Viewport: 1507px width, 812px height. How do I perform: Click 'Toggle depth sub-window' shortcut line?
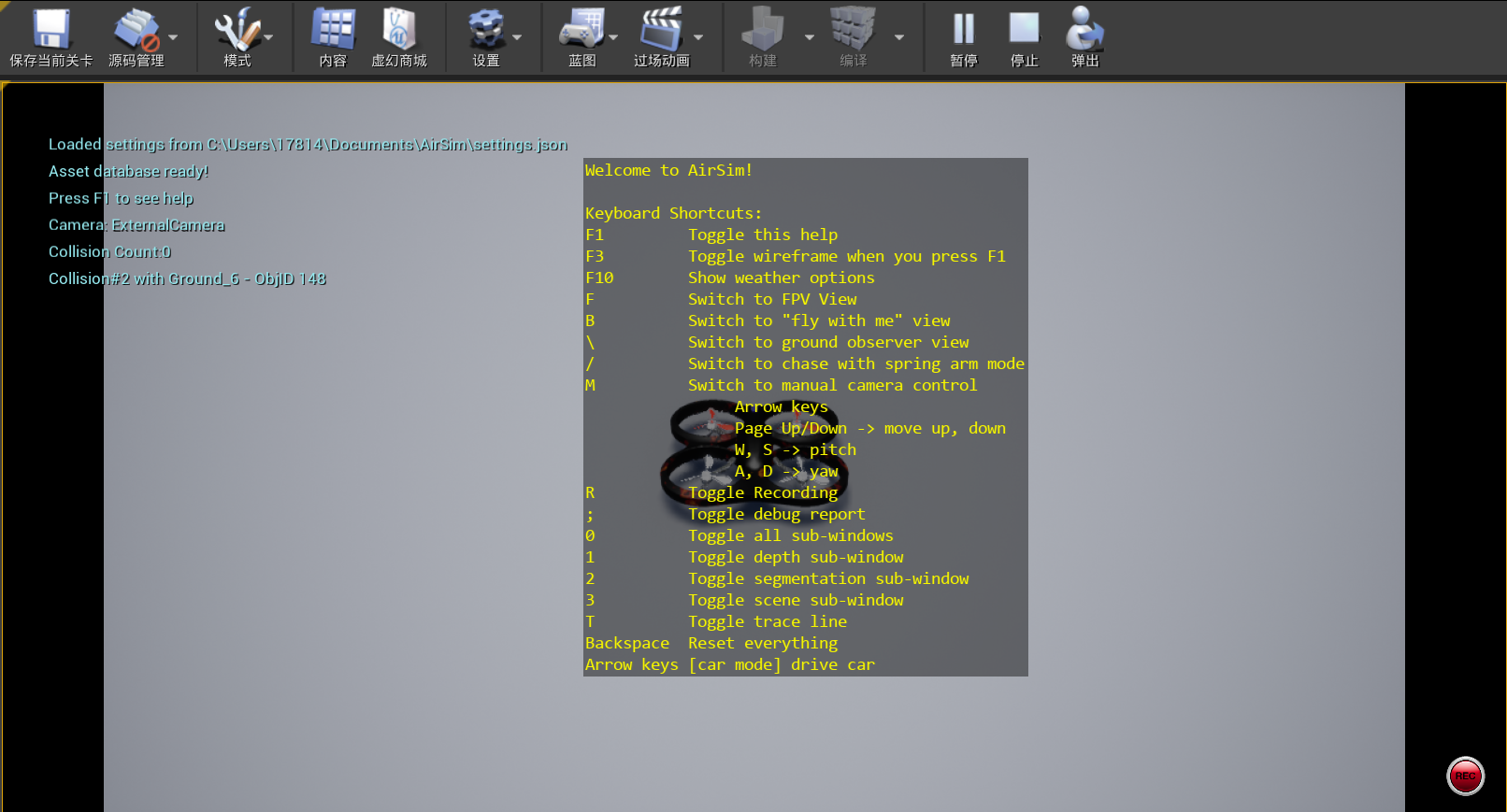click(x=796, y=557)
